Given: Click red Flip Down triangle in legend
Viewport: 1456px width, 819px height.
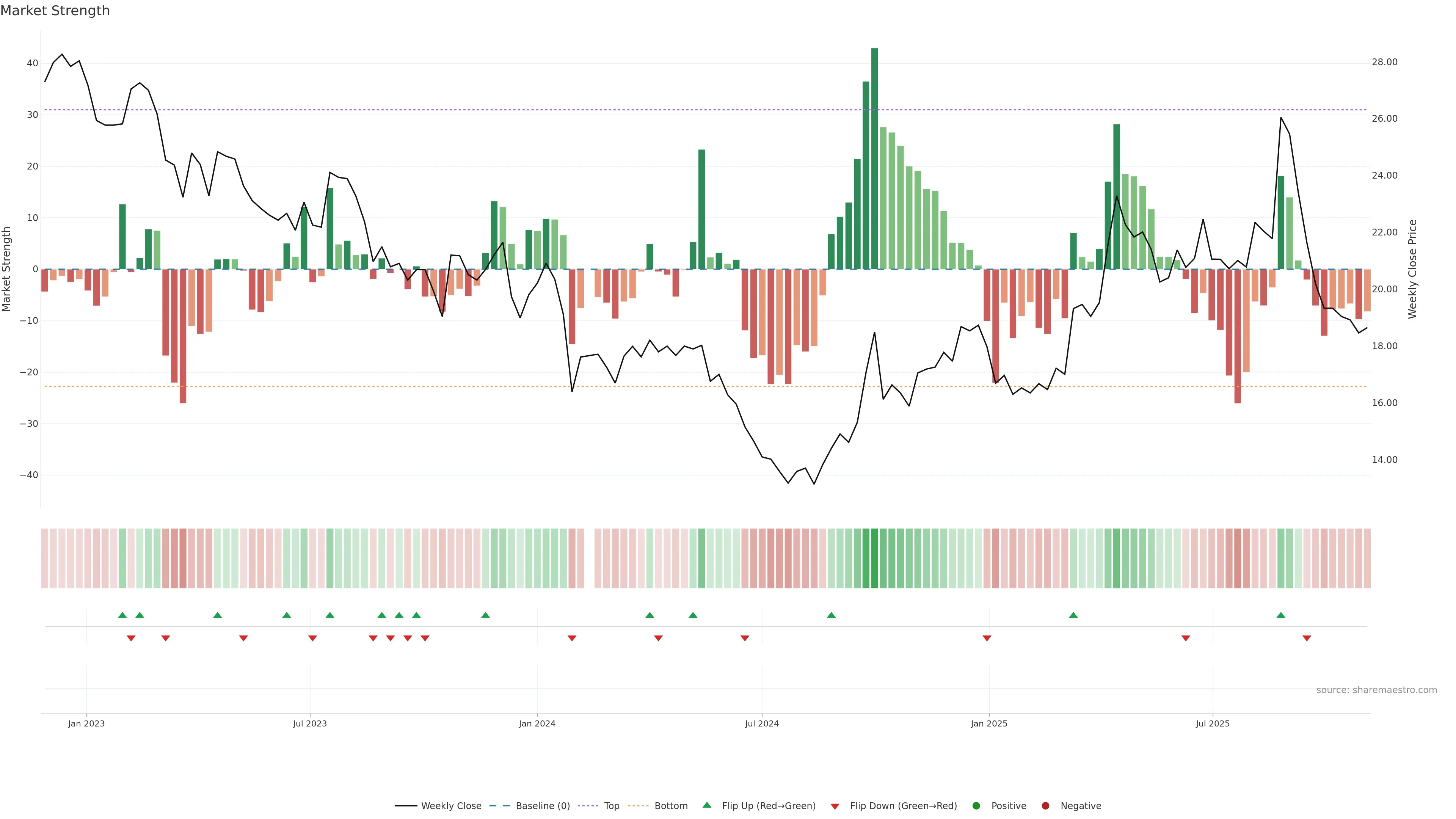Looking at the screenshot, I should point(835,806).
